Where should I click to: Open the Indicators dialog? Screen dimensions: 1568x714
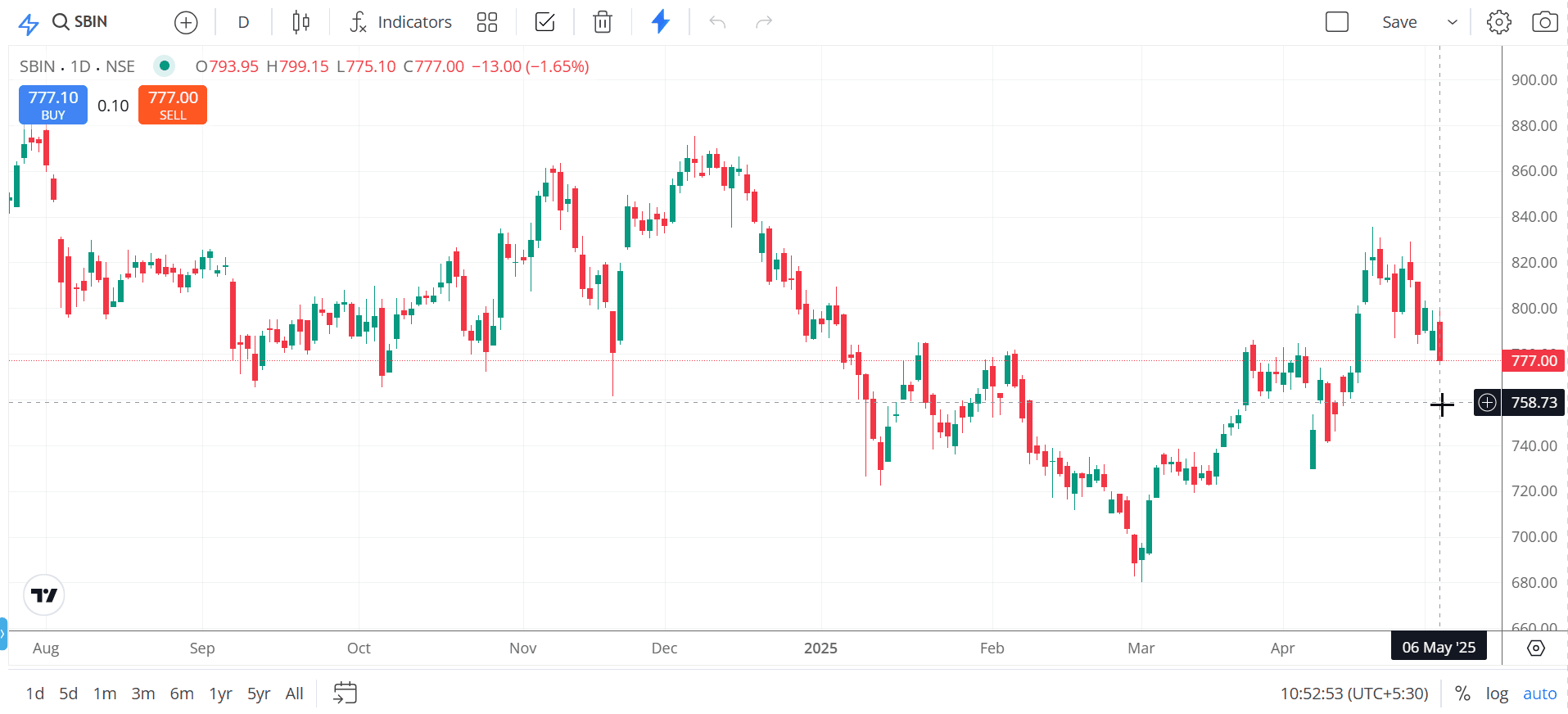[x=400, y=23]
